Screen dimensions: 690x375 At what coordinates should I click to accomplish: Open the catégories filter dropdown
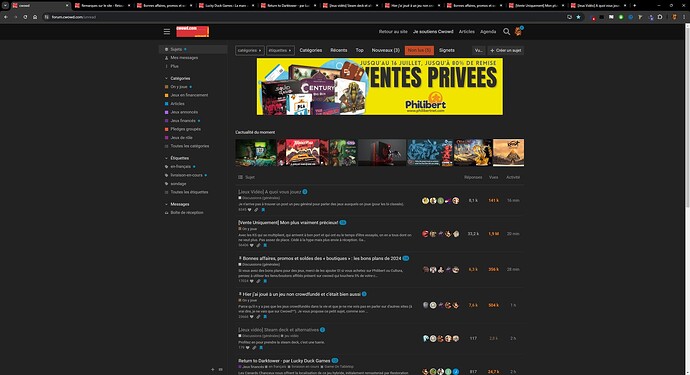click(250, 51)
